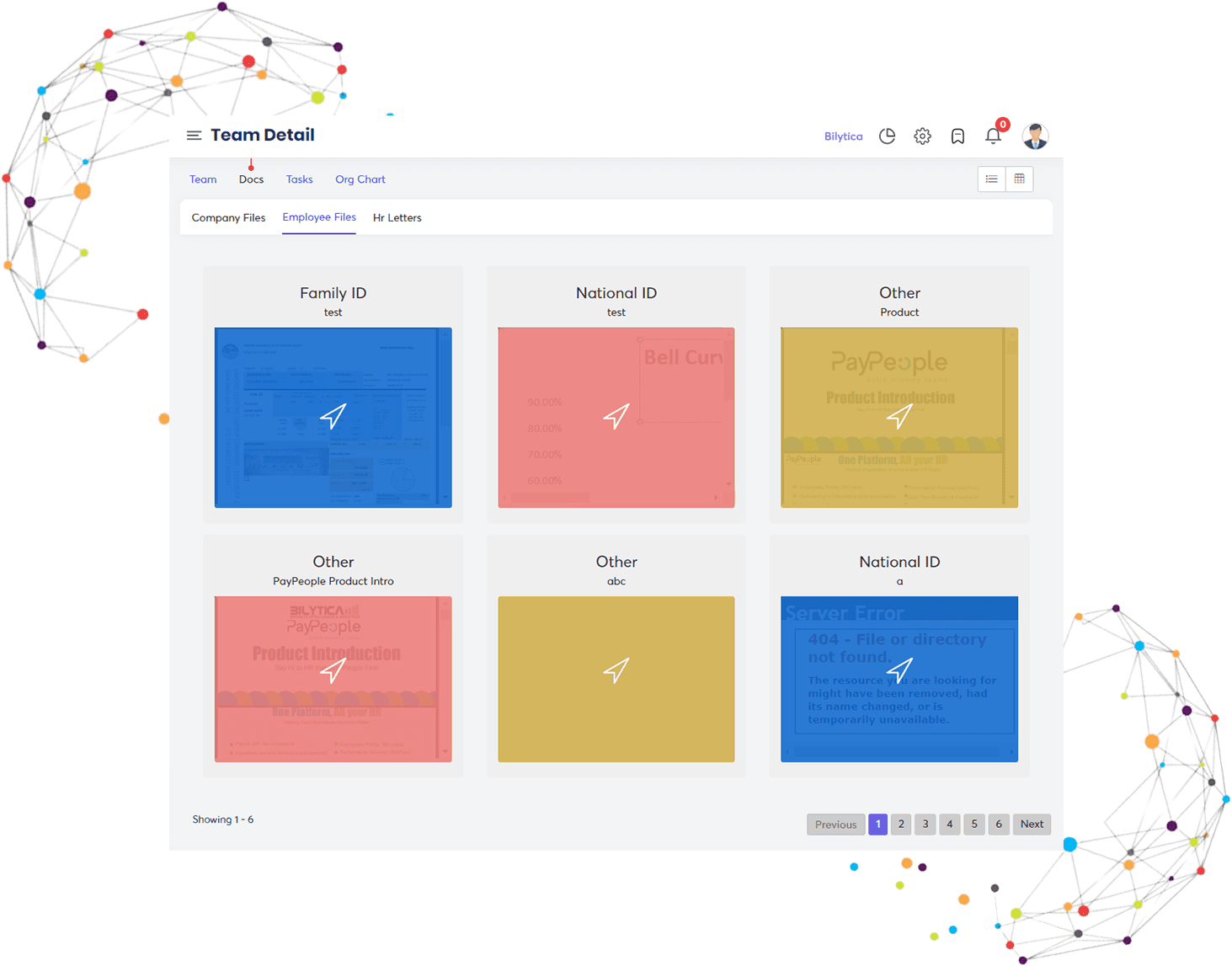Open the Org Chart tab
The image size is (1232, 966).
coord(360,179)
